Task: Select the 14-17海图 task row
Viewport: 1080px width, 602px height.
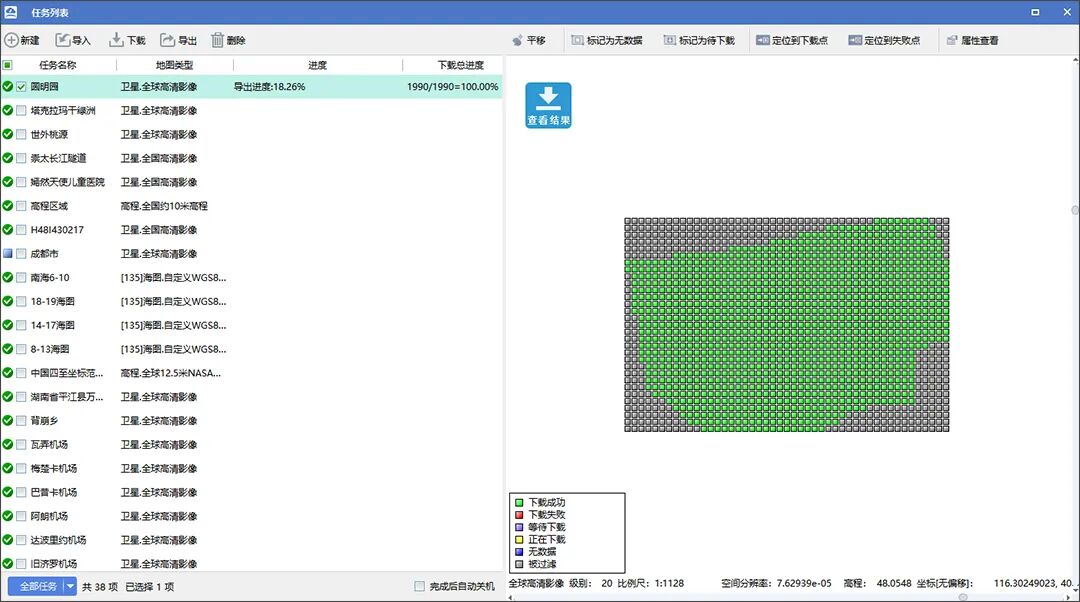Action: 251,325
